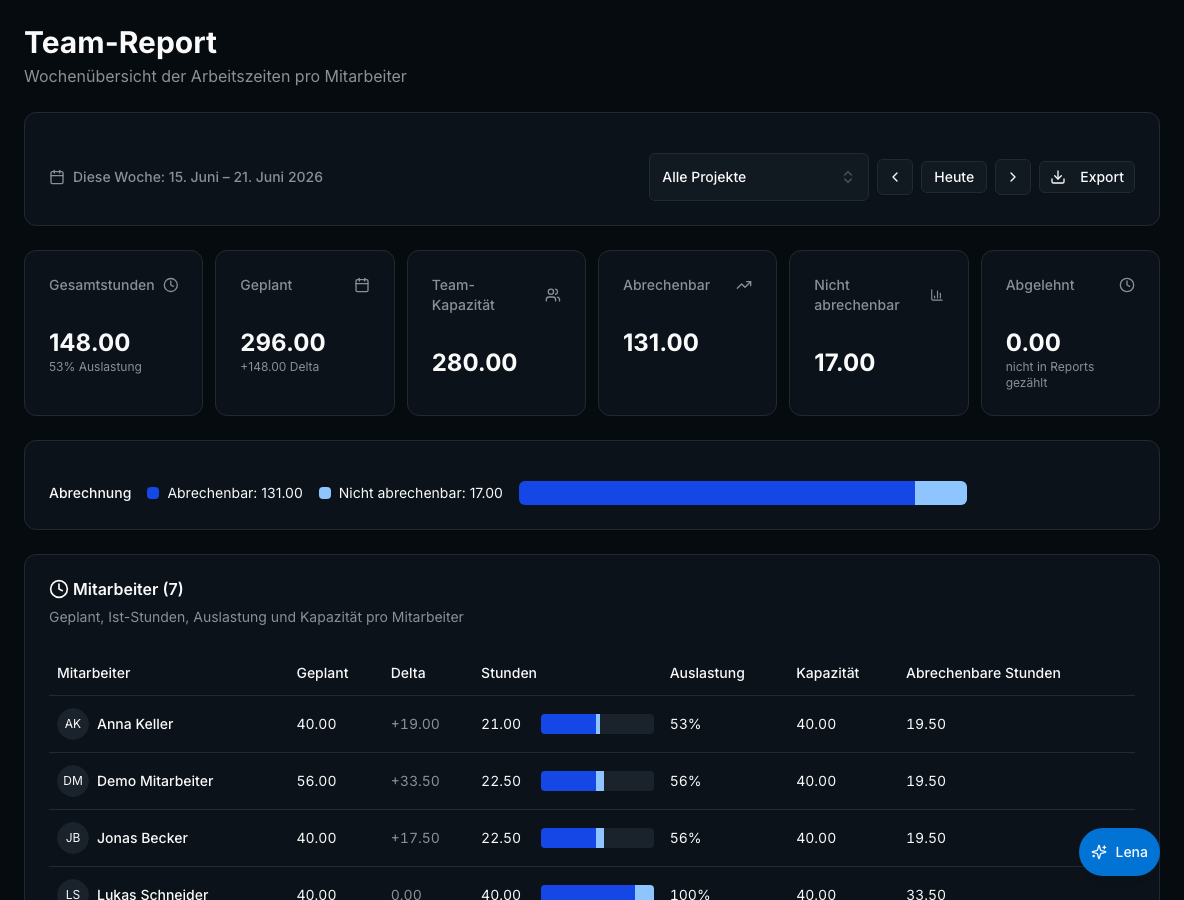Click the Team-Report page title

[x=121, y=42]
